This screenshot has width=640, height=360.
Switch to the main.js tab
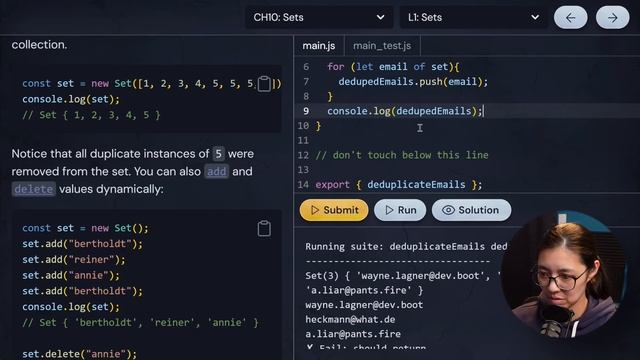coord(319,46)
